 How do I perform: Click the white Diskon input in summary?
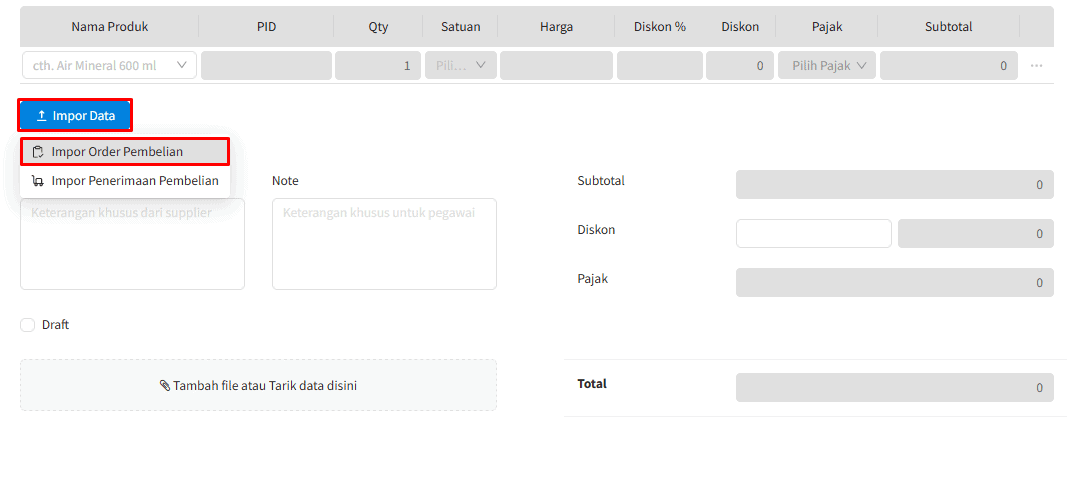tap(814, 234)
